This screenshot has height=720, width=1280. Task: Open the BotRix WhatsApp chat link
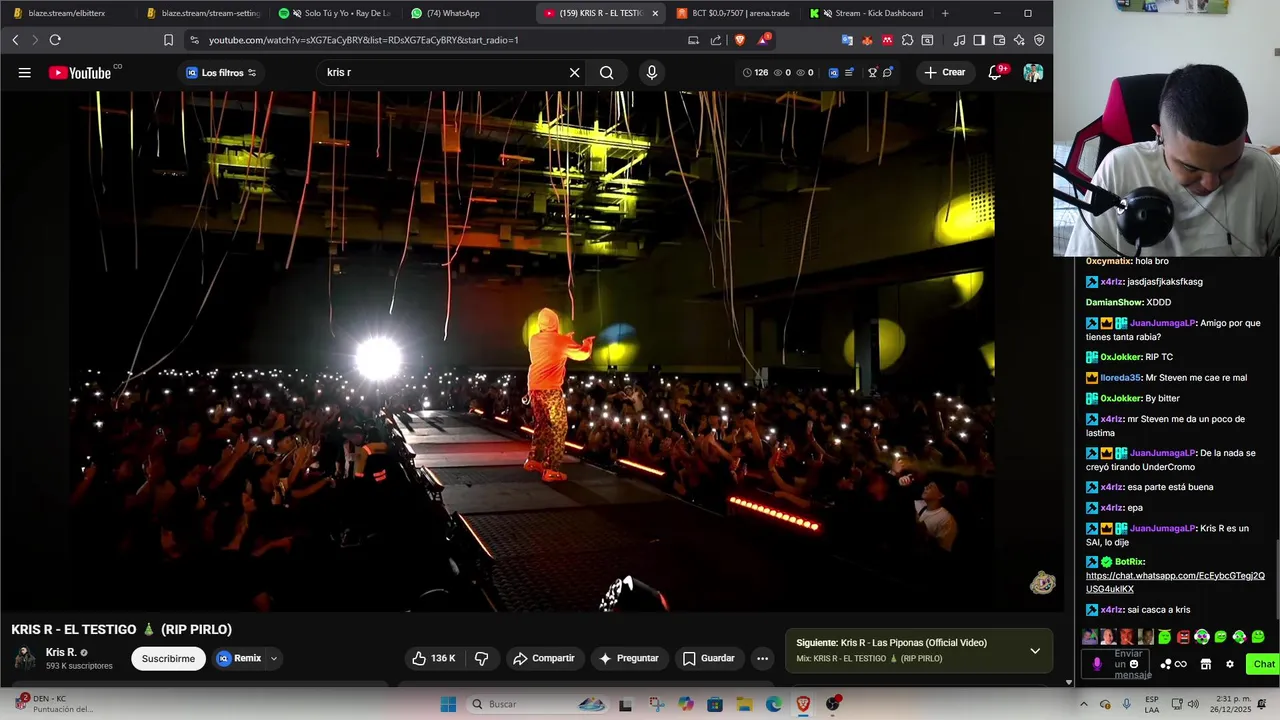pos(1175,582)
